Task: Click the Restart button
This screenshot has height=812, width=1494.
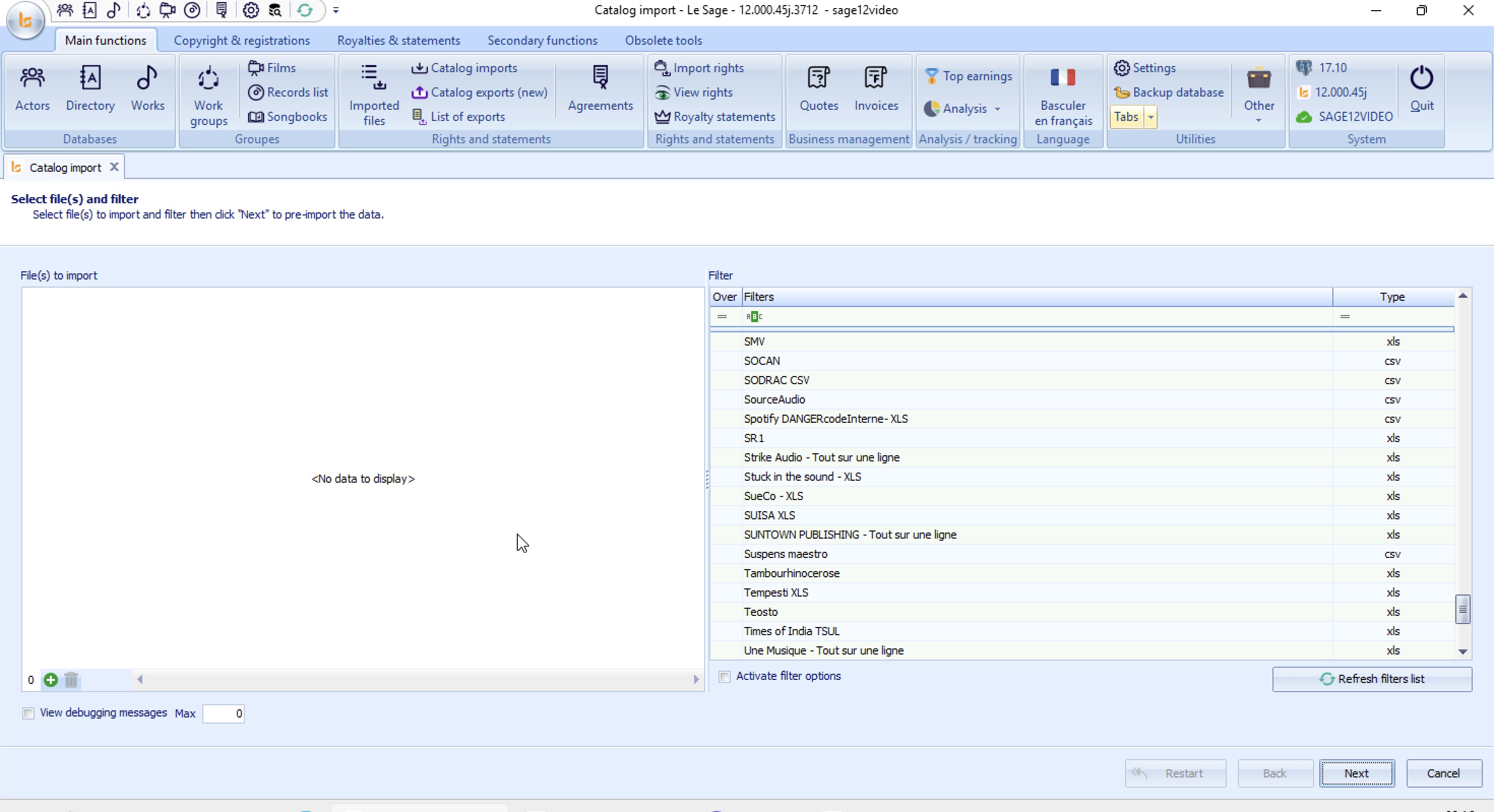Action: pyautogui.click(x=1175, y=773)
